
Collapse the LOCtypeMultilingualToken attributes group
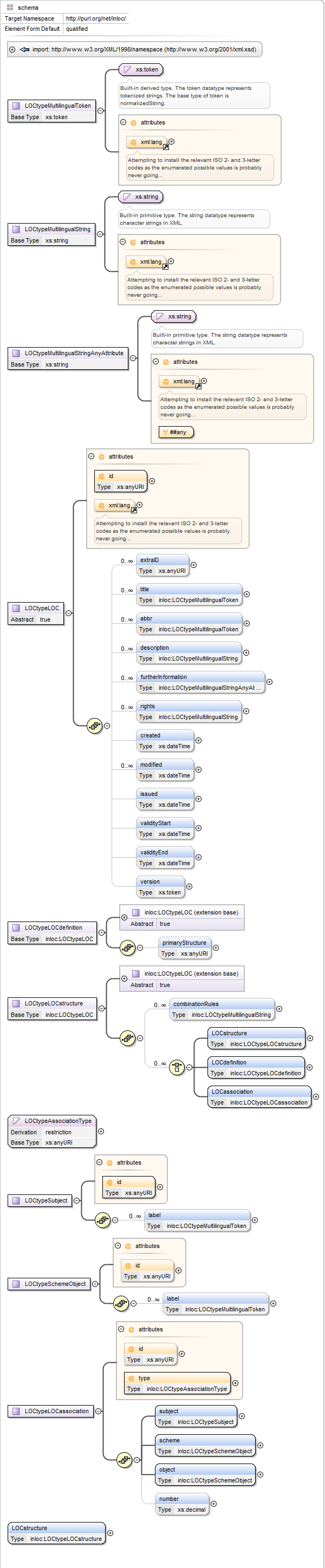123,122
